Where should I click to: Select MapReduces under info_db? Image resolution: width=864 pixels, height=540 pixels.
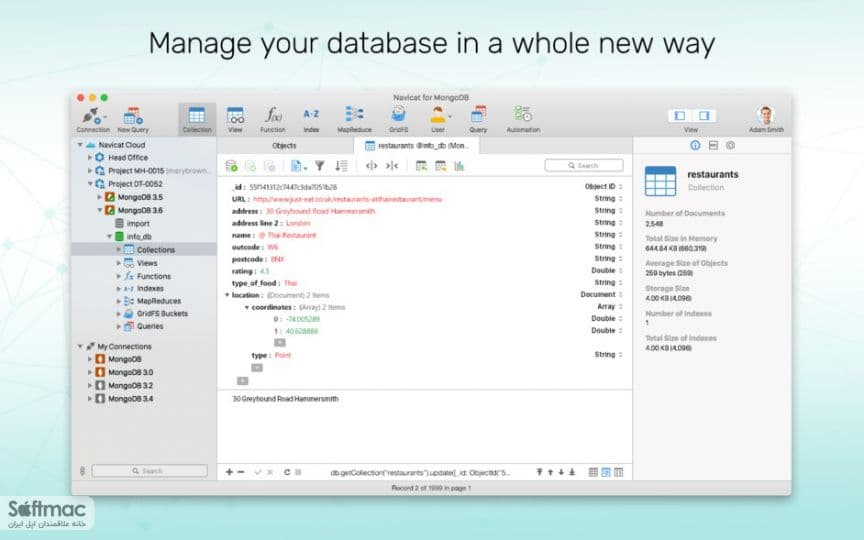click(x=159, y=301)
